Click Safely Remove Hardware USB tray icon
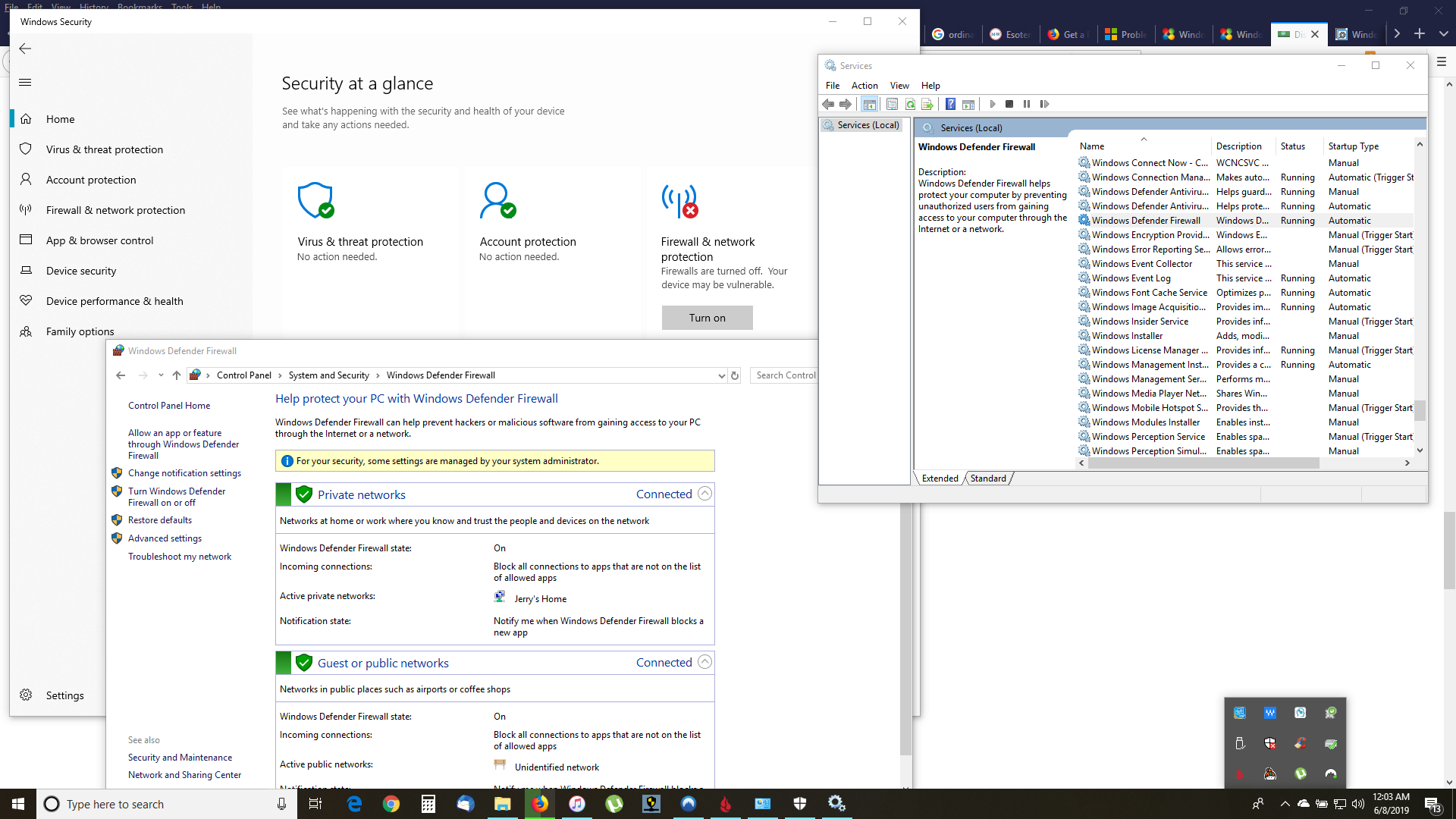This screenshot has width=1456, height=819. [1240, 743]
